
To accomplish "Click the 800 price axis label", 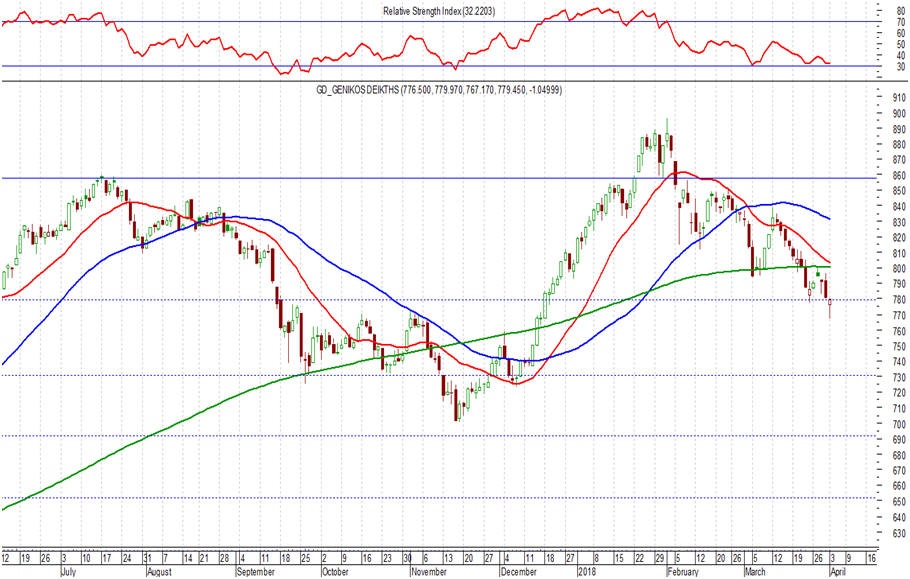I will coord(900,268).
